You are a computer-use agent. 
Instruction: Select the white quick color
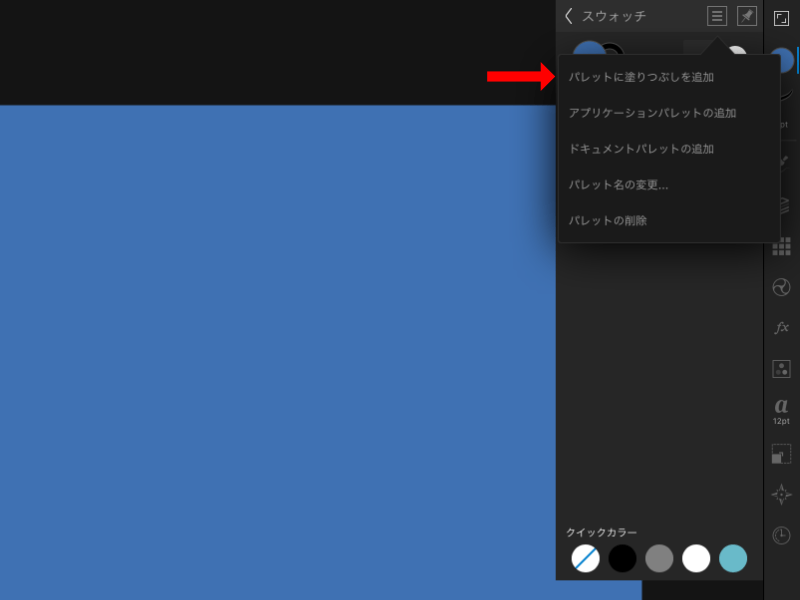tap(696, 558)
